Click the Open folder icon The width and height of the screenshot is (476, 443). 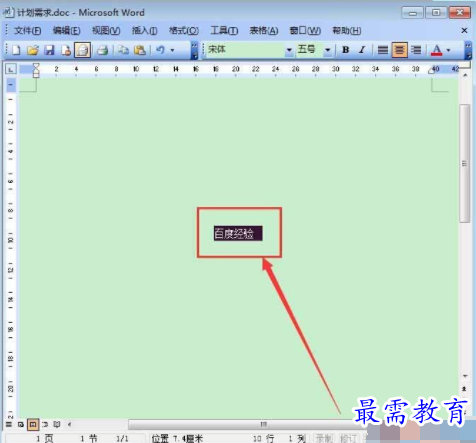[x=33, y=50]
